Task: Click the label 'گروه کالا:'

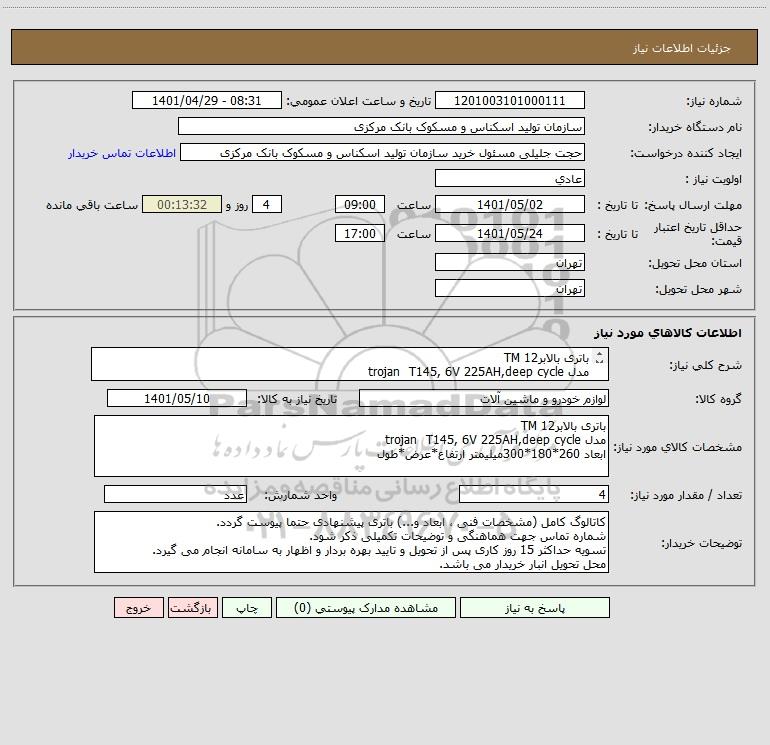Action: (718, 399)
